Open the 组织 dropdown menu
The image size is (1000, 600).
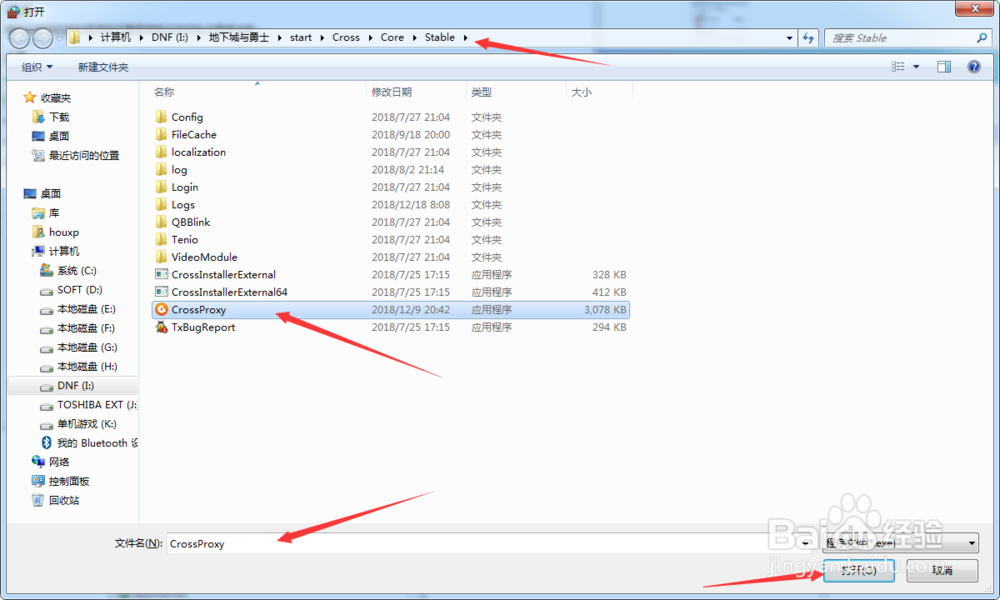pos(37,67)
